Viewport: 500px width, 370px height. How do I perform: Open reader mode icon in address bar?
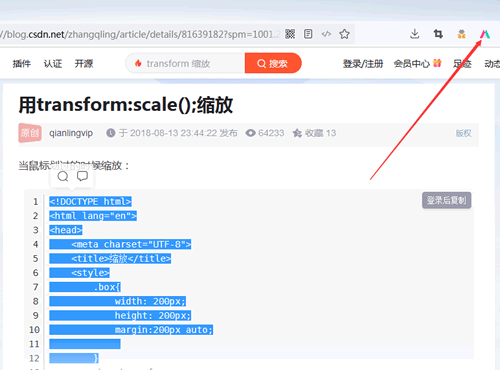308,34
